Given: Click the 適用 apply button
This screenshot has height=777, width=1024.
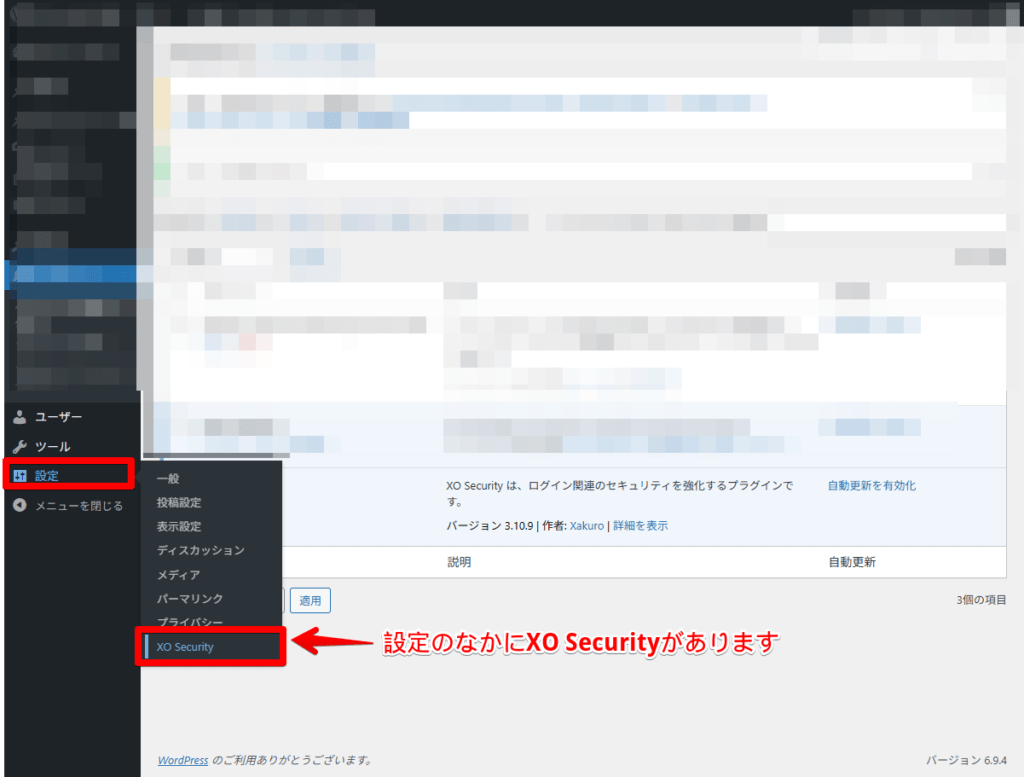Looking at the screenshot, I should click(x=310, y=601).
